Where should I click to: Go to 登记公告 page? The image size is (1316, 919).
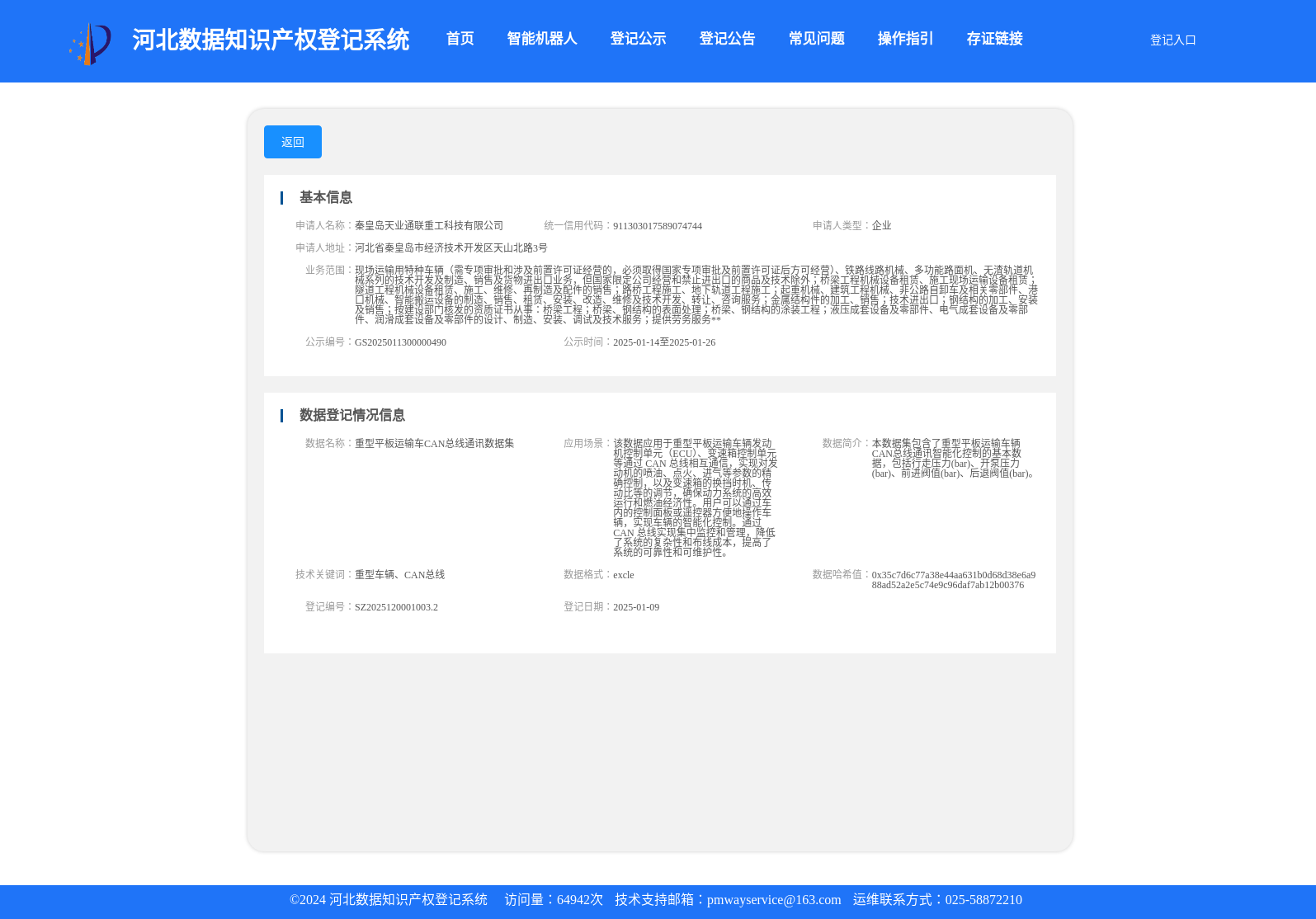pos(727,39)
